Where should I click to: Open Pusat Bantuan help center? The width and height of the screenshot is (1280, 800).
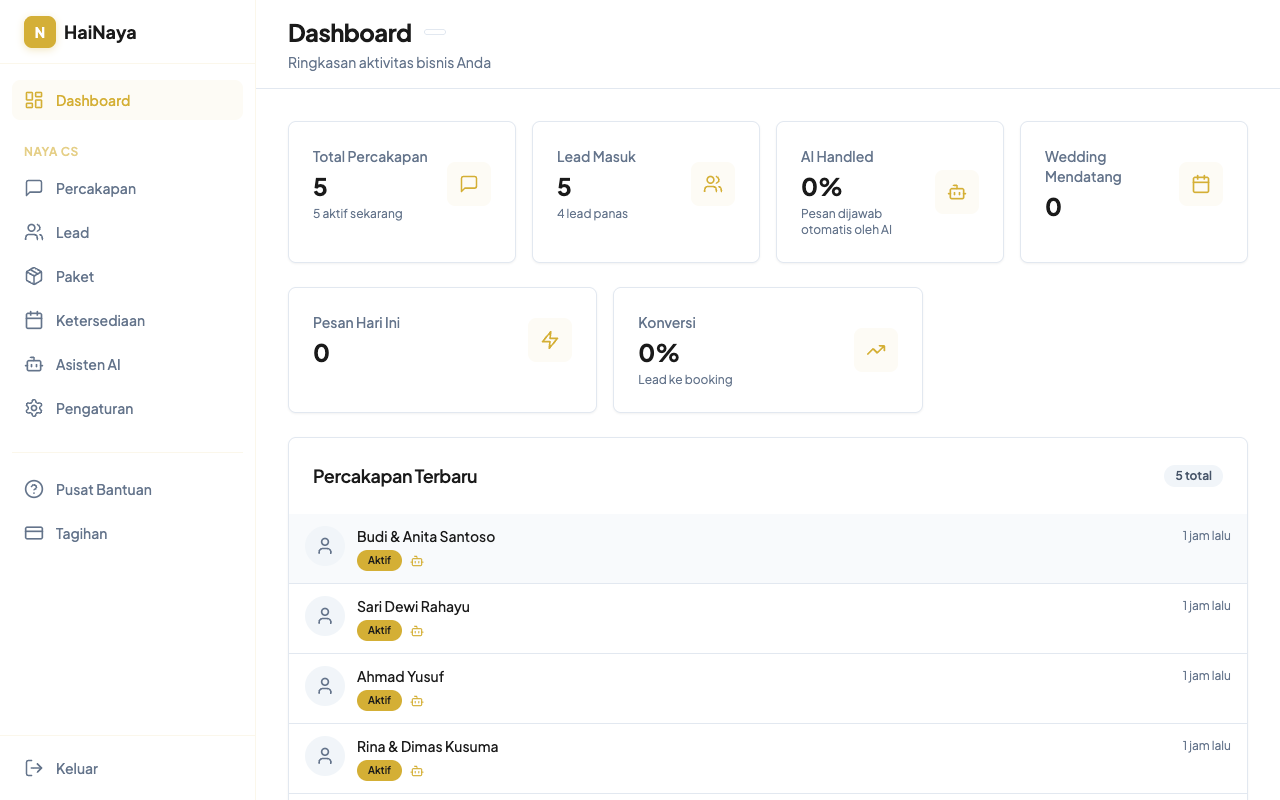point(103,489)
